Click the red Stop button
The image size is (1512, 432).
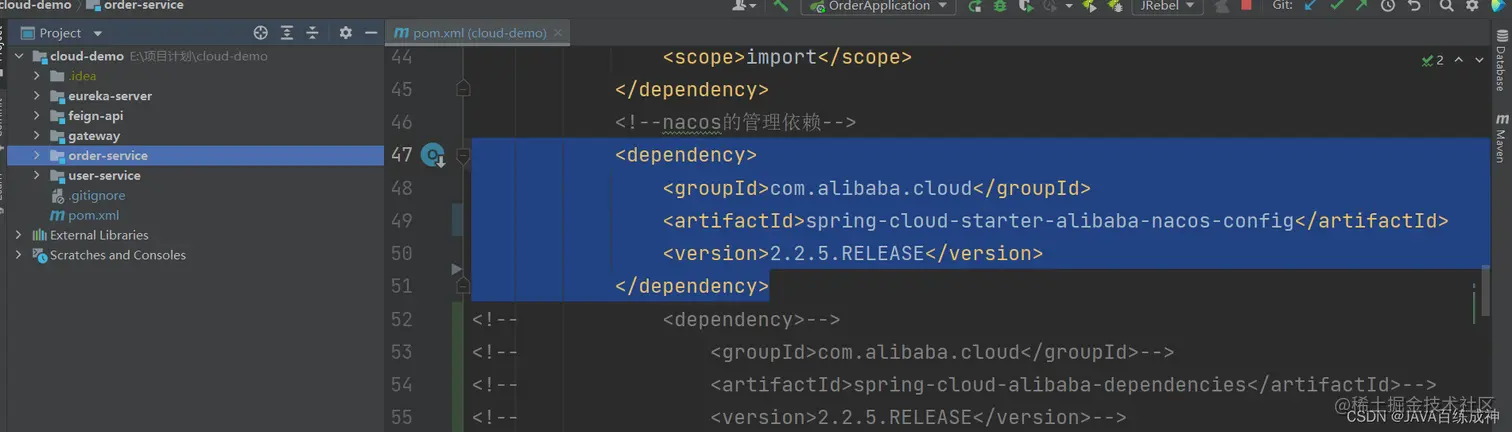click(1246, 6)
